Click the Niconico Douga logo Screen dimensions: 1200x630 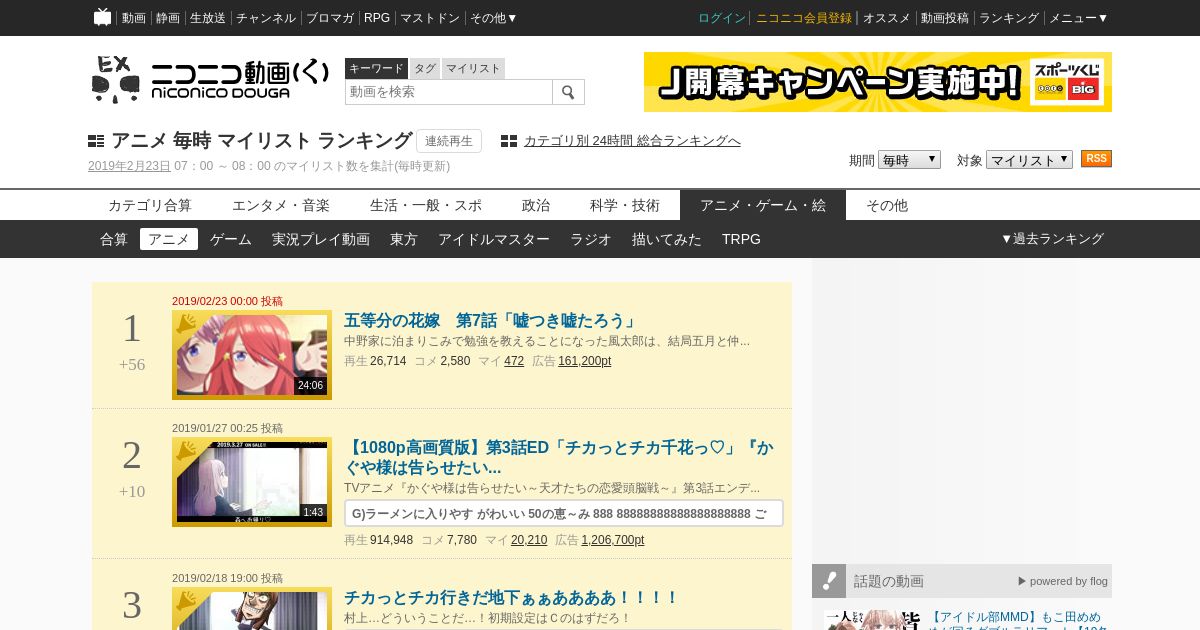point(210,80)
